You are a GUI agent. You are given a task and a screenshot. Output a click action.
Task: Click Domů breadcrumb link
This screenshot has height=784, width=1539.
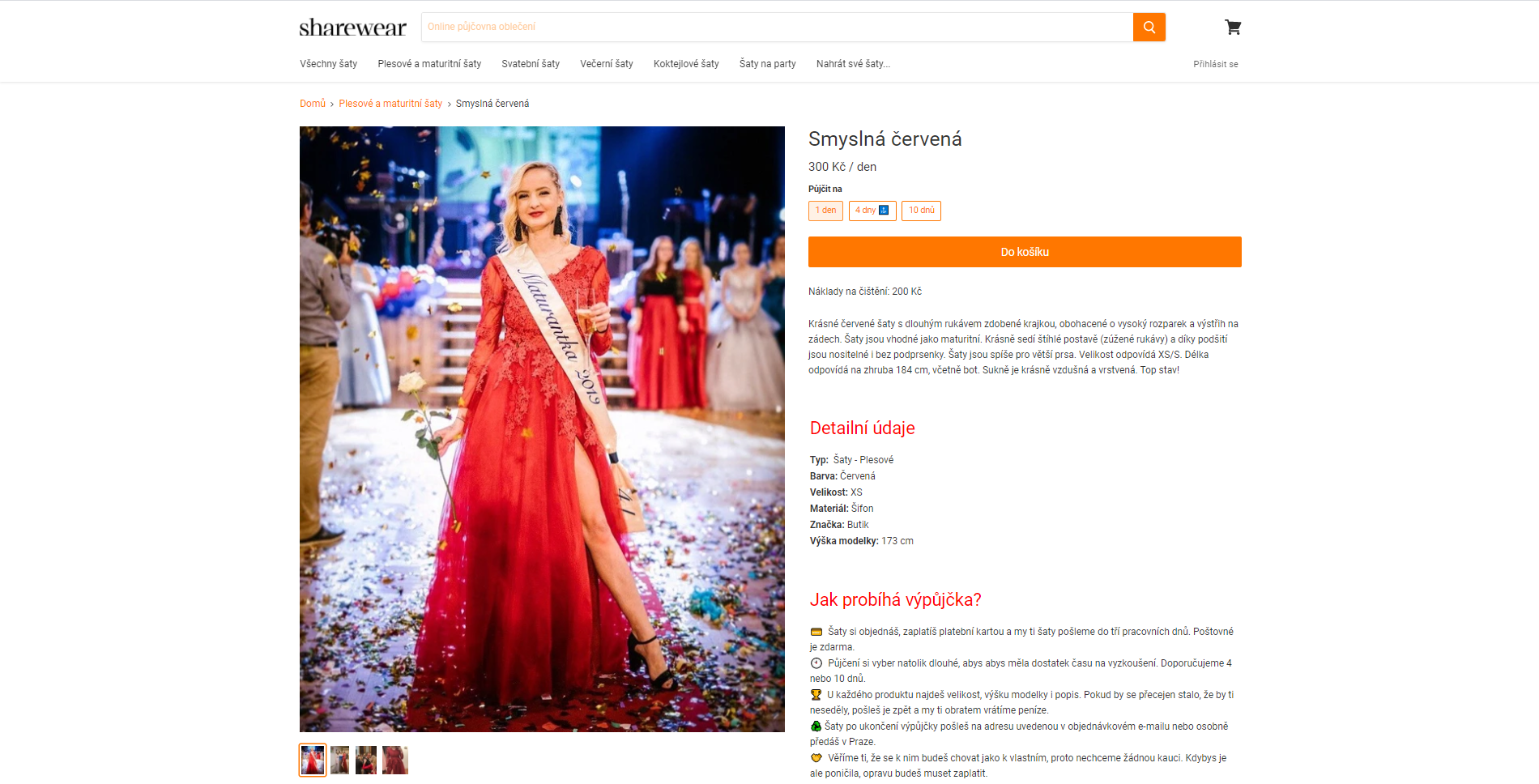click(313, 104)
